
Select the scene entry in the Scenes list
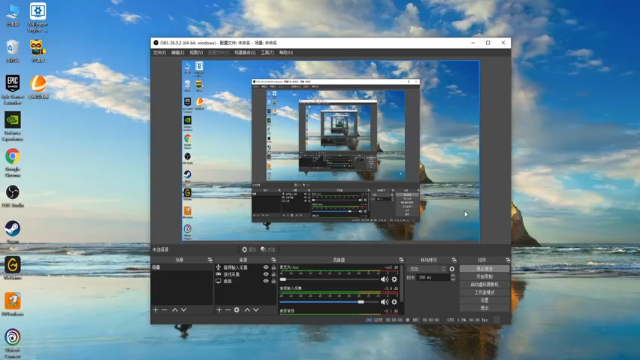[x=182, y=267]
